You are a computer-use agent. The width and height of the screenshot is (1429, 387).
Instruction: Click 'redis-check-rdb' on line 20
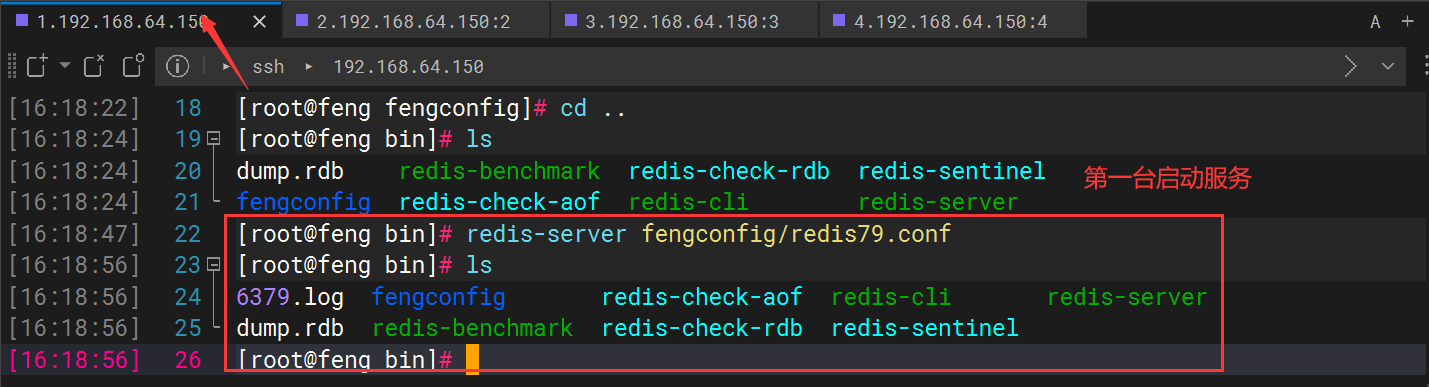click(729, 171)
